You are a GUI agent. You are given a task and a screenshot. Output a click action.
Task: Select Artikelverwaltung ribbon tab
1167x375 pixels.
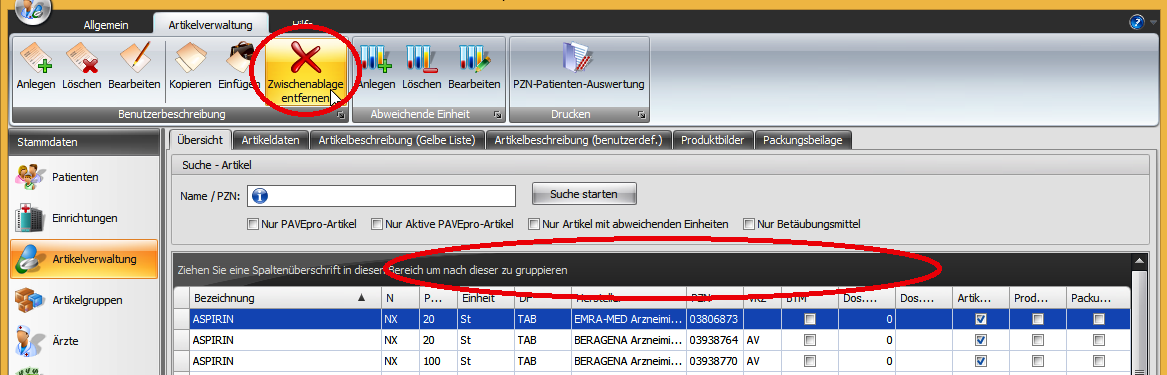(x=211, y=25)
